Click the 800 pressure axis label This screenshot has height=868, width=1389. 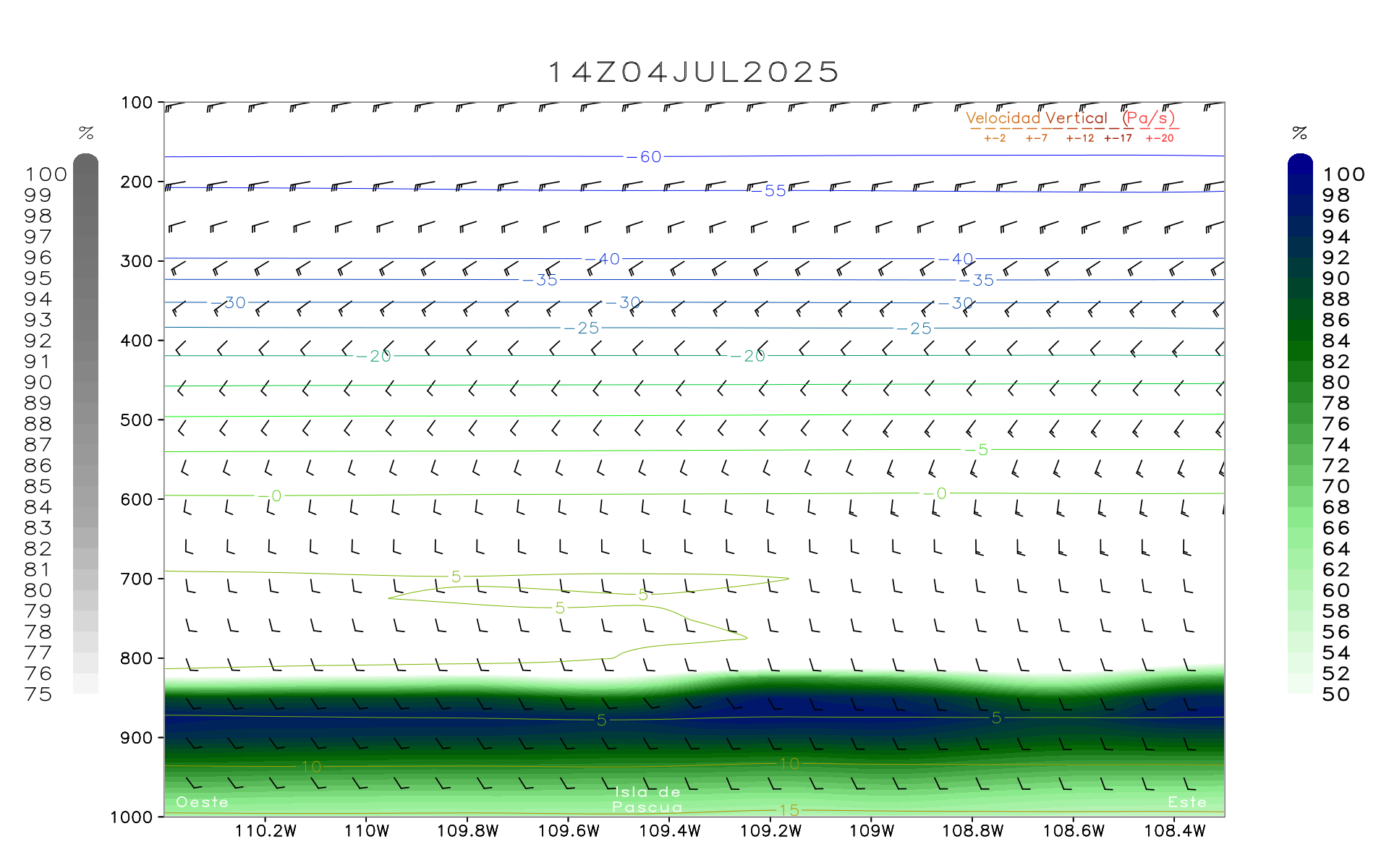(137, 659)
